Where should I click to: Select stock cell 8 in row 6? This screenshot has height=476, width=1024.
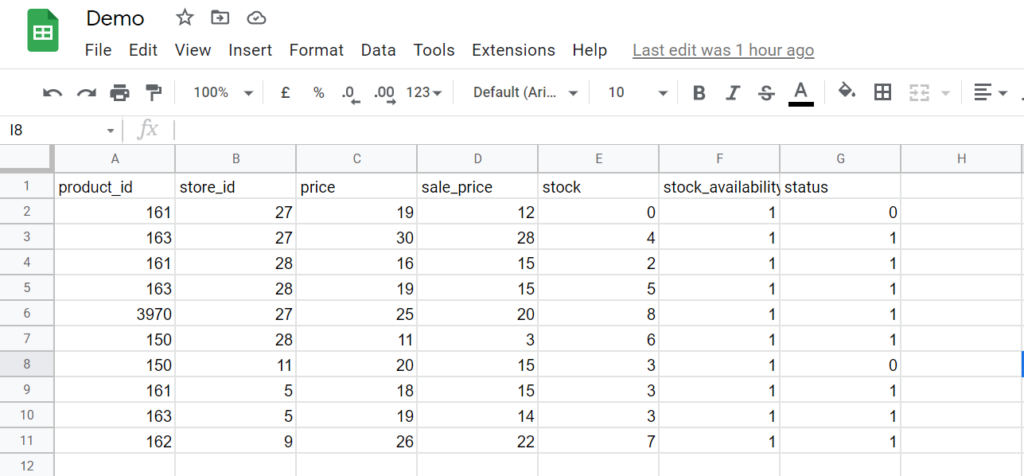coord(598,314)
